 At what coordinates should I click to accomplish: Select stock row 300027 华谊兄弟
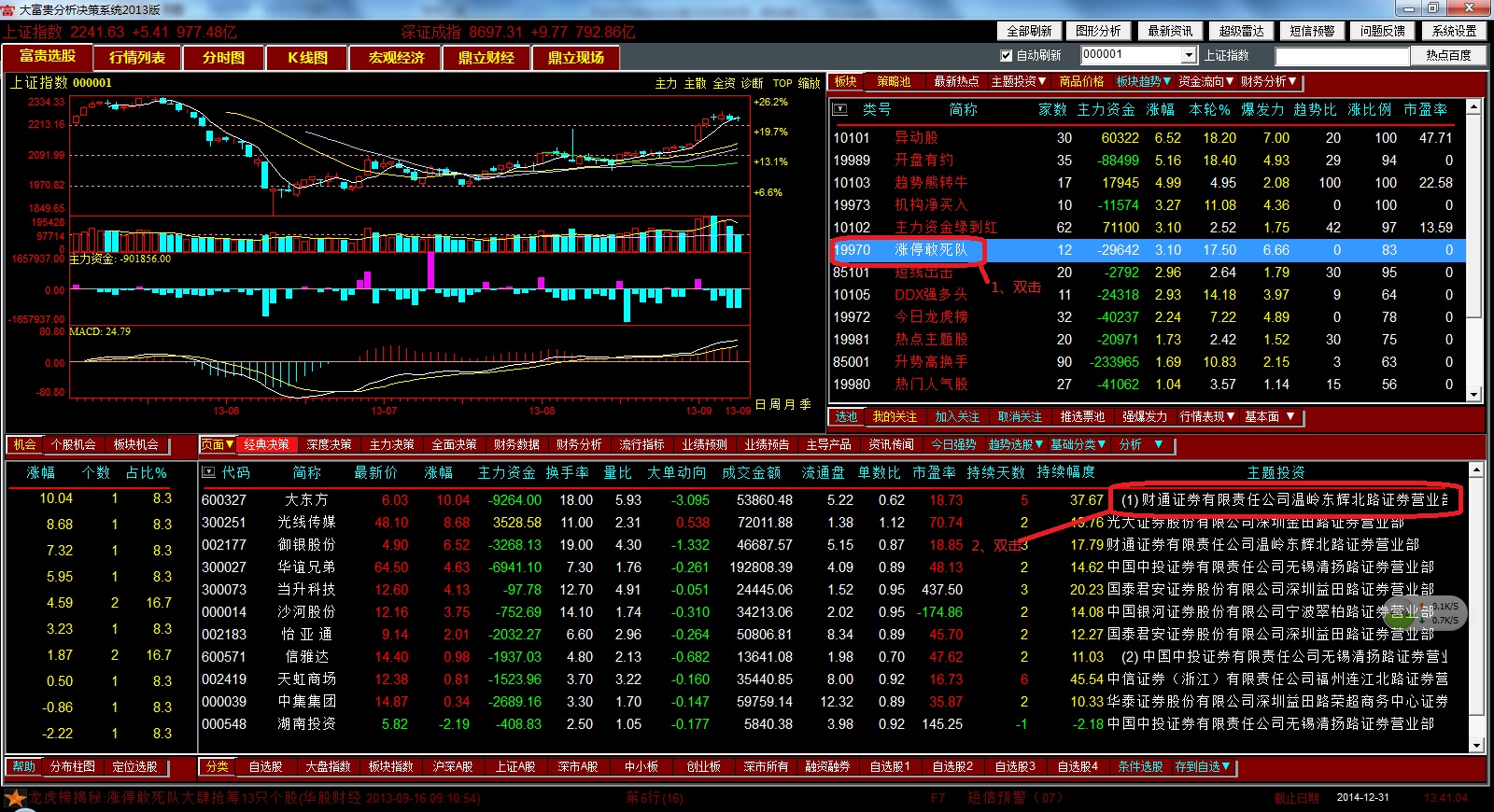pos(834,567)
